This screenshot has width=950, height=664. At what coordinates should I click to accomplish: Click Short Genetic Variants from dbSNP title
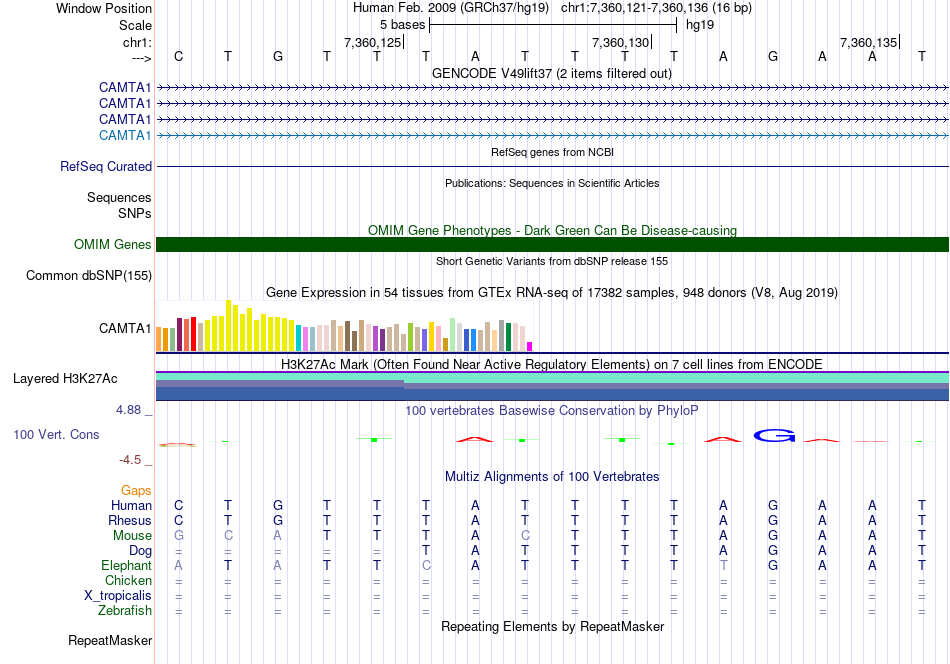pos(552,261)
